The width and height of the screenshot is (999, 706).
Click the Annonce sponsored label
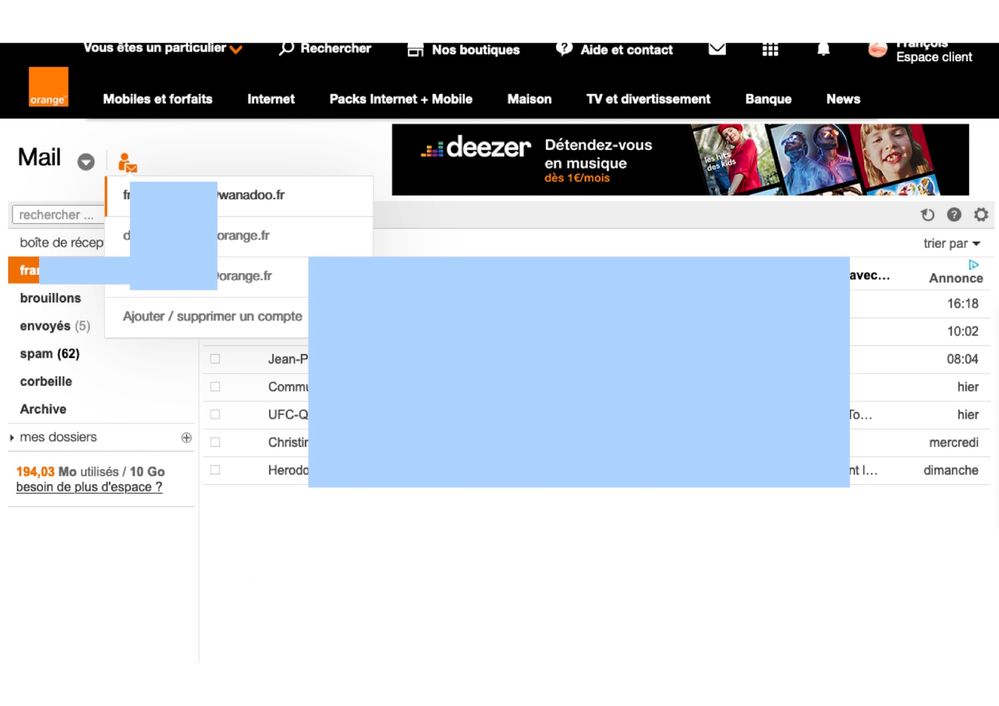click(x=956, y=278)
